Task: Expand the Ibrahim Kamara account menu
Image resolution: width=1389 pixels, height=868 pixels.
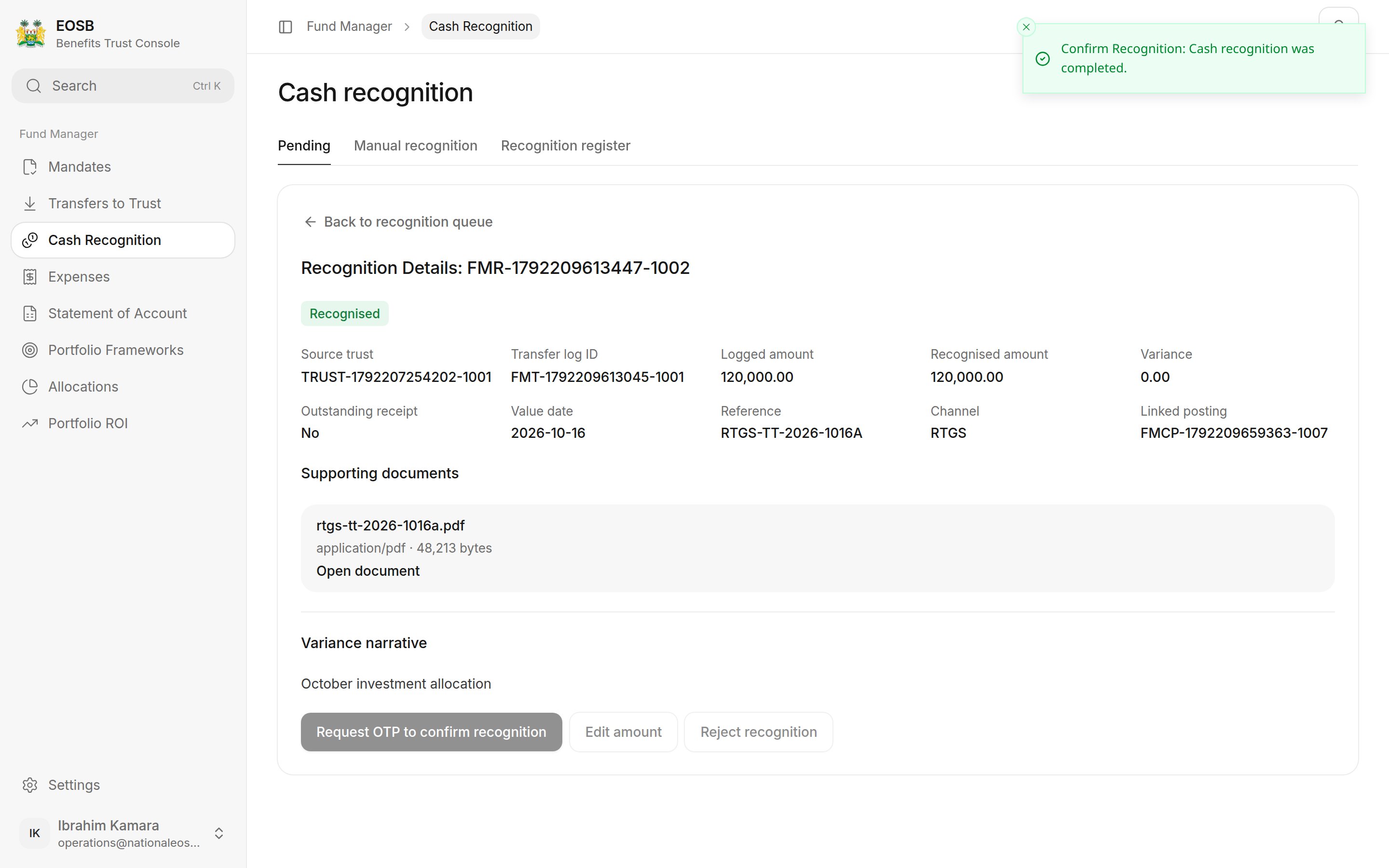Action: 218,833
